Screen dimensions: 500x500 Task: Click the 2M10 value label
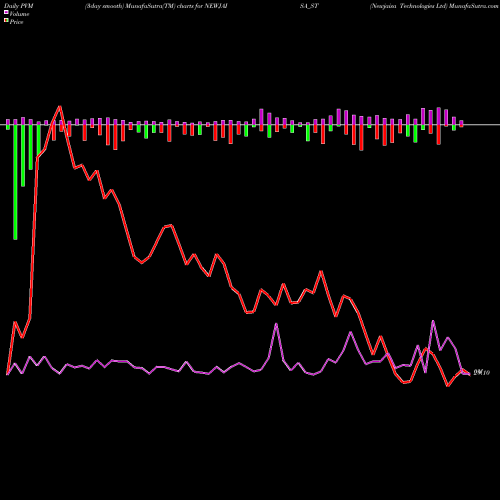[x=482, y=373]
